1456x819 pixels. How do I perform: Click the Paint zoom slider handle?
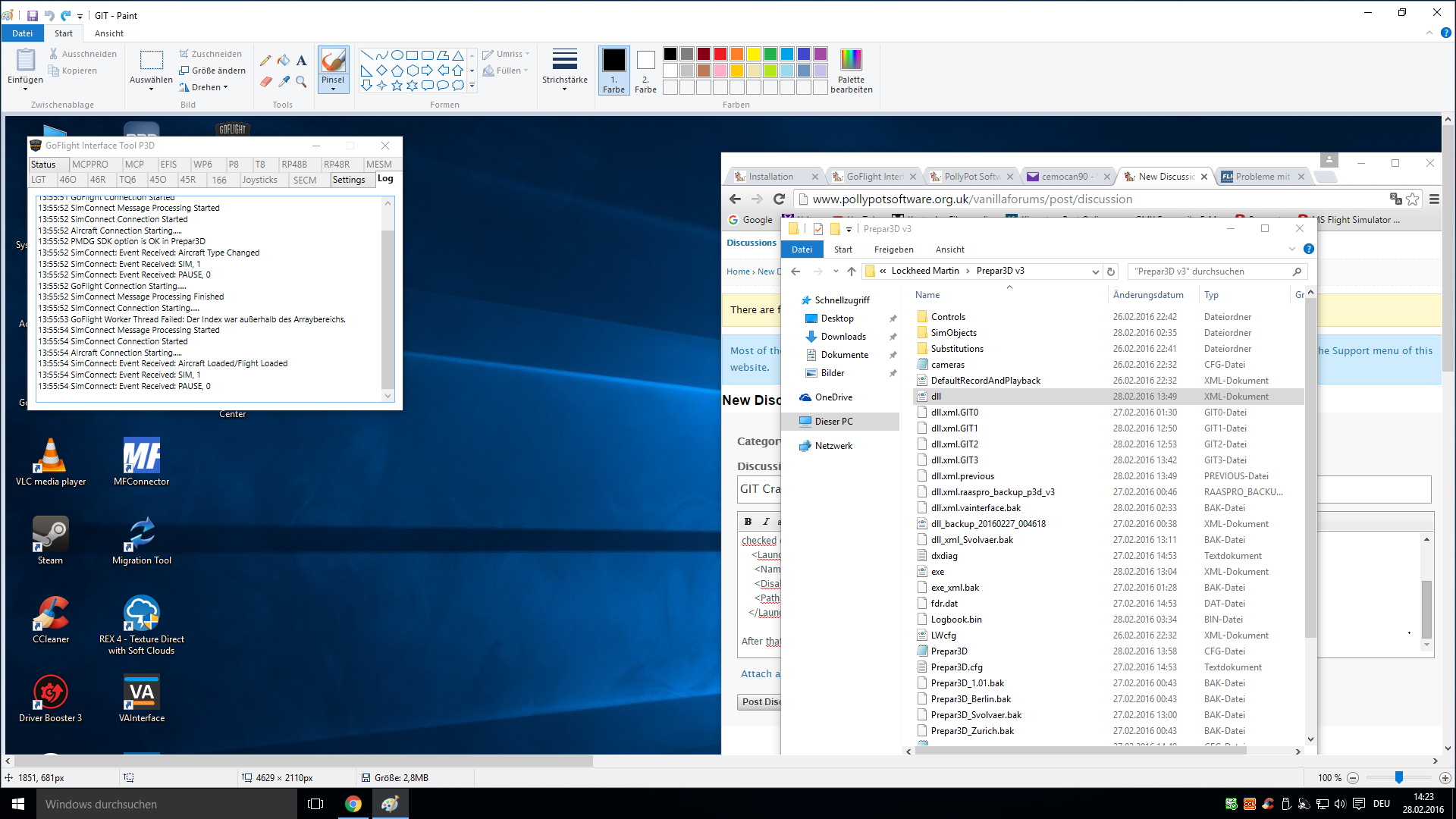click(1398, 777)
